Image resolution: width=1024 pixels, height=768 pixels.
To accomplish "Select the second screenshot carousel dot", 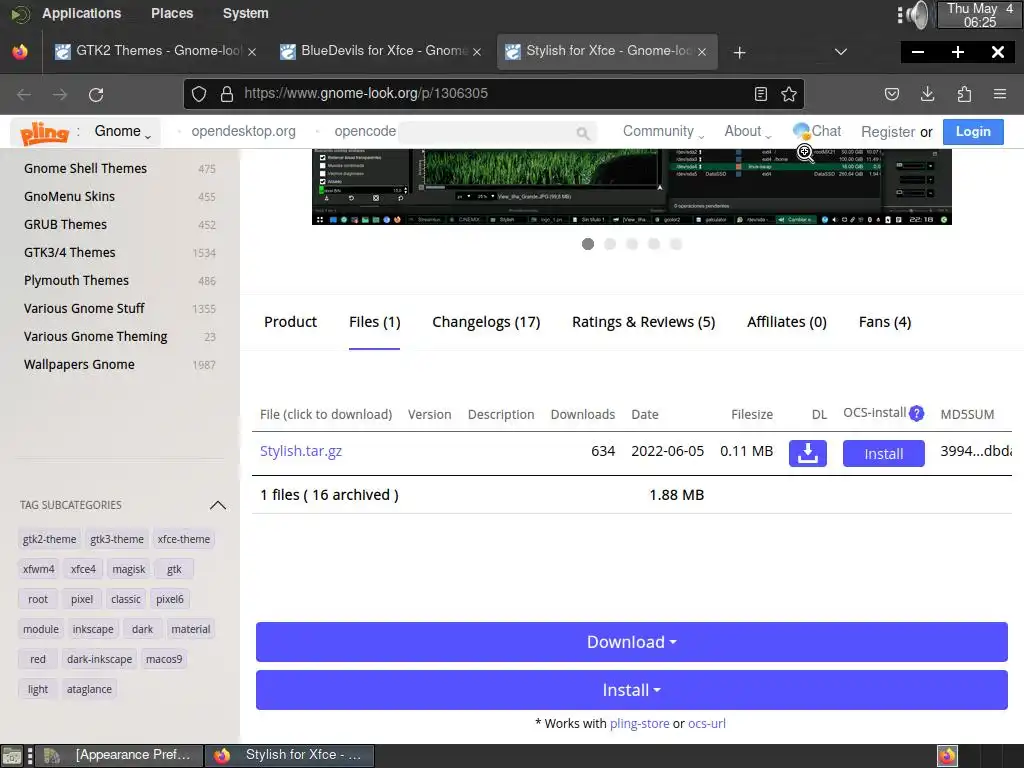I will [x=610, y=244].
